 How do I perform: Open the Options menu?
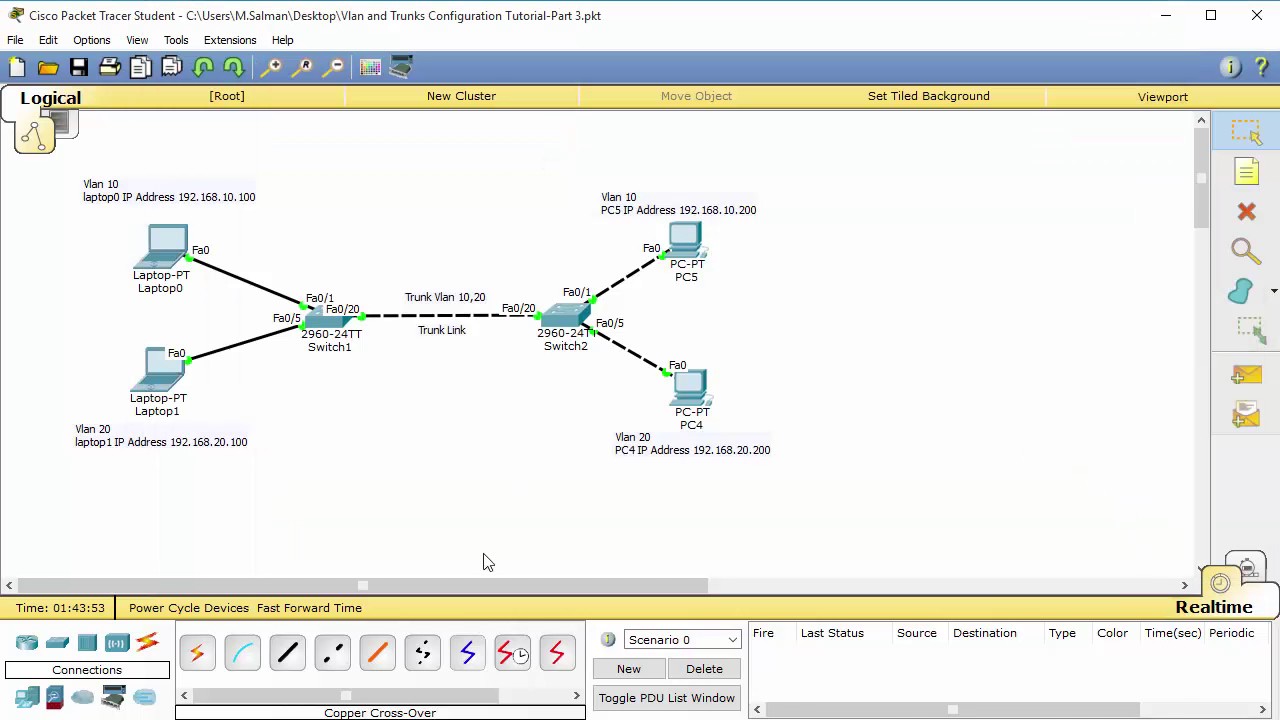point(91,40)
